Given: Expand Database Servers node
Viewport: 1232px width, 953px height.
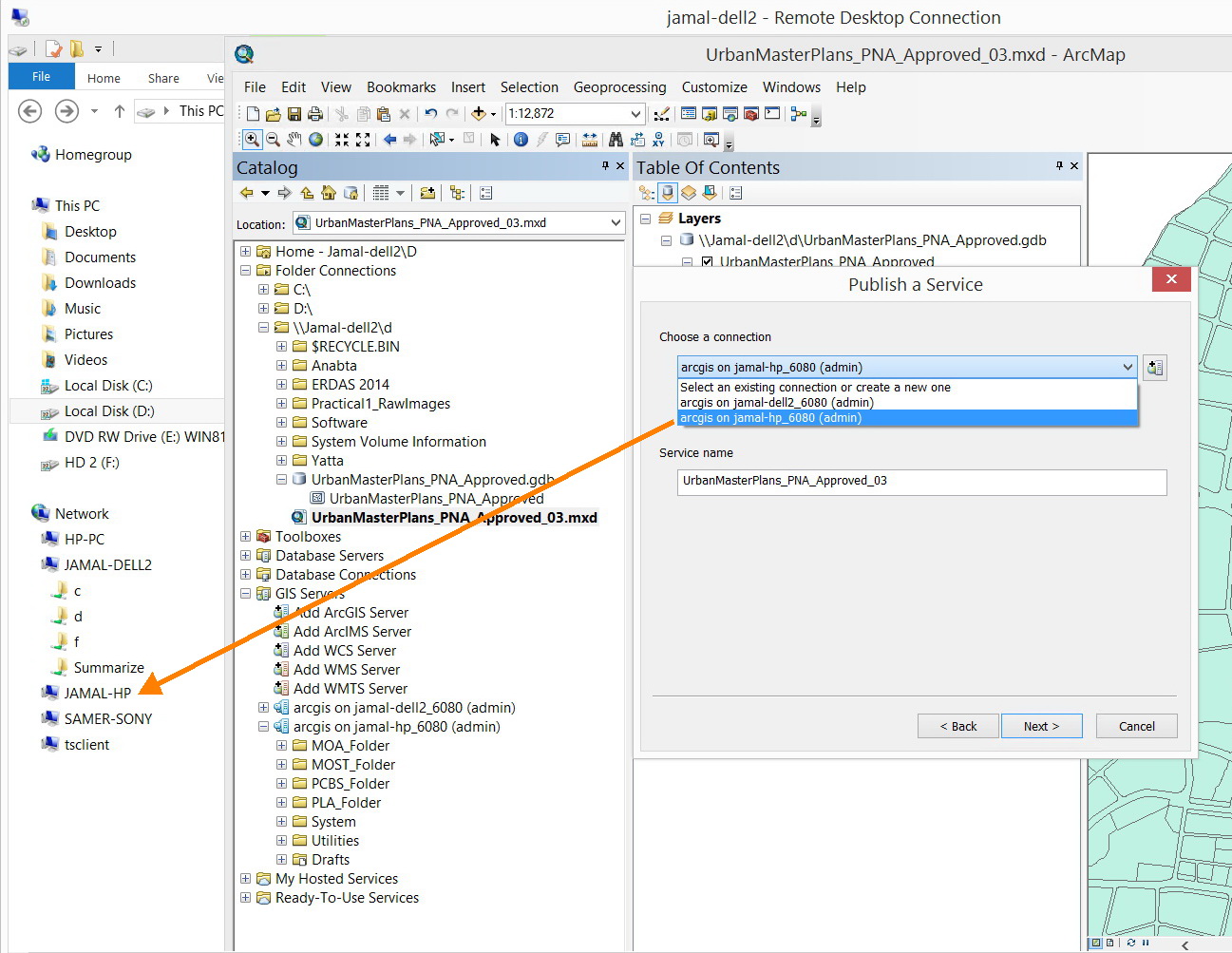Looking at the screenshot, I should [246, 556].
